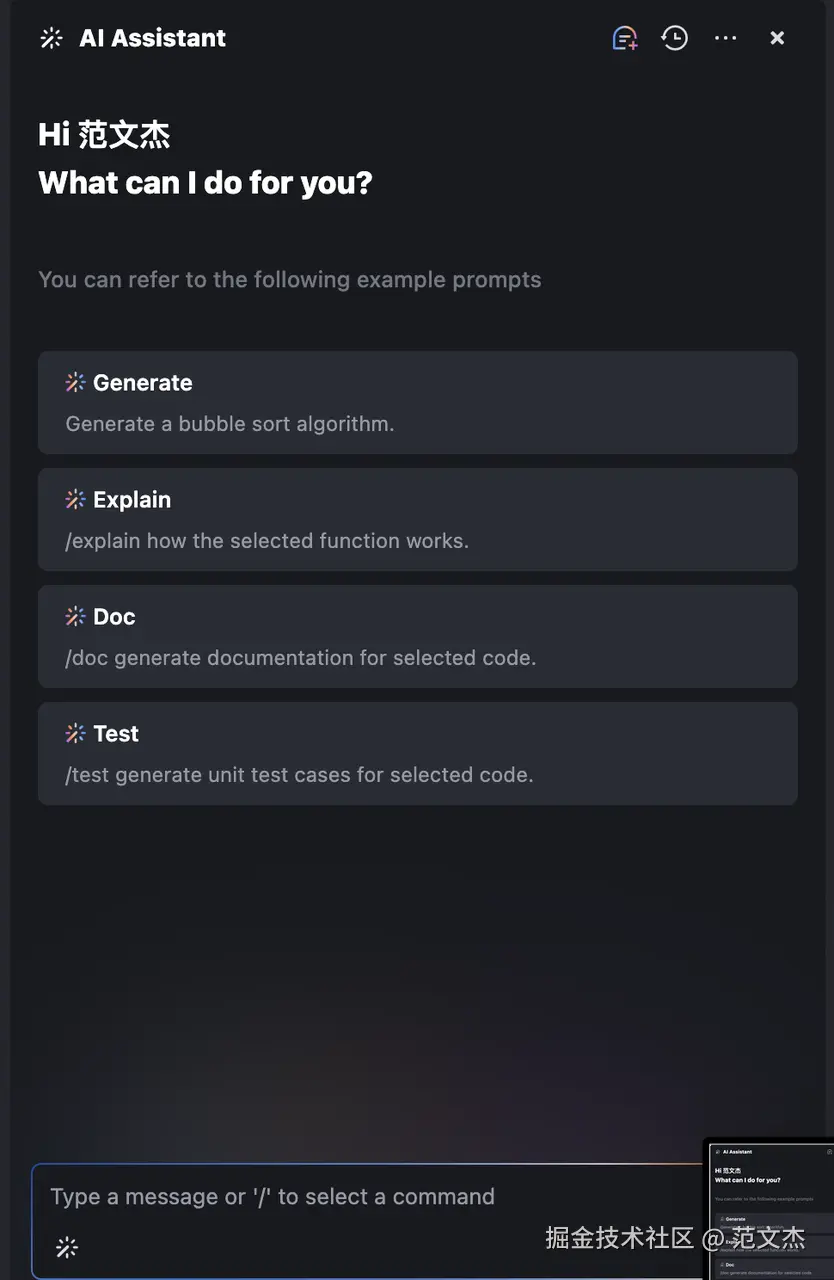Click the sparkle icon beside Explain
The image size is (834, 1280).
coord(75,499)
